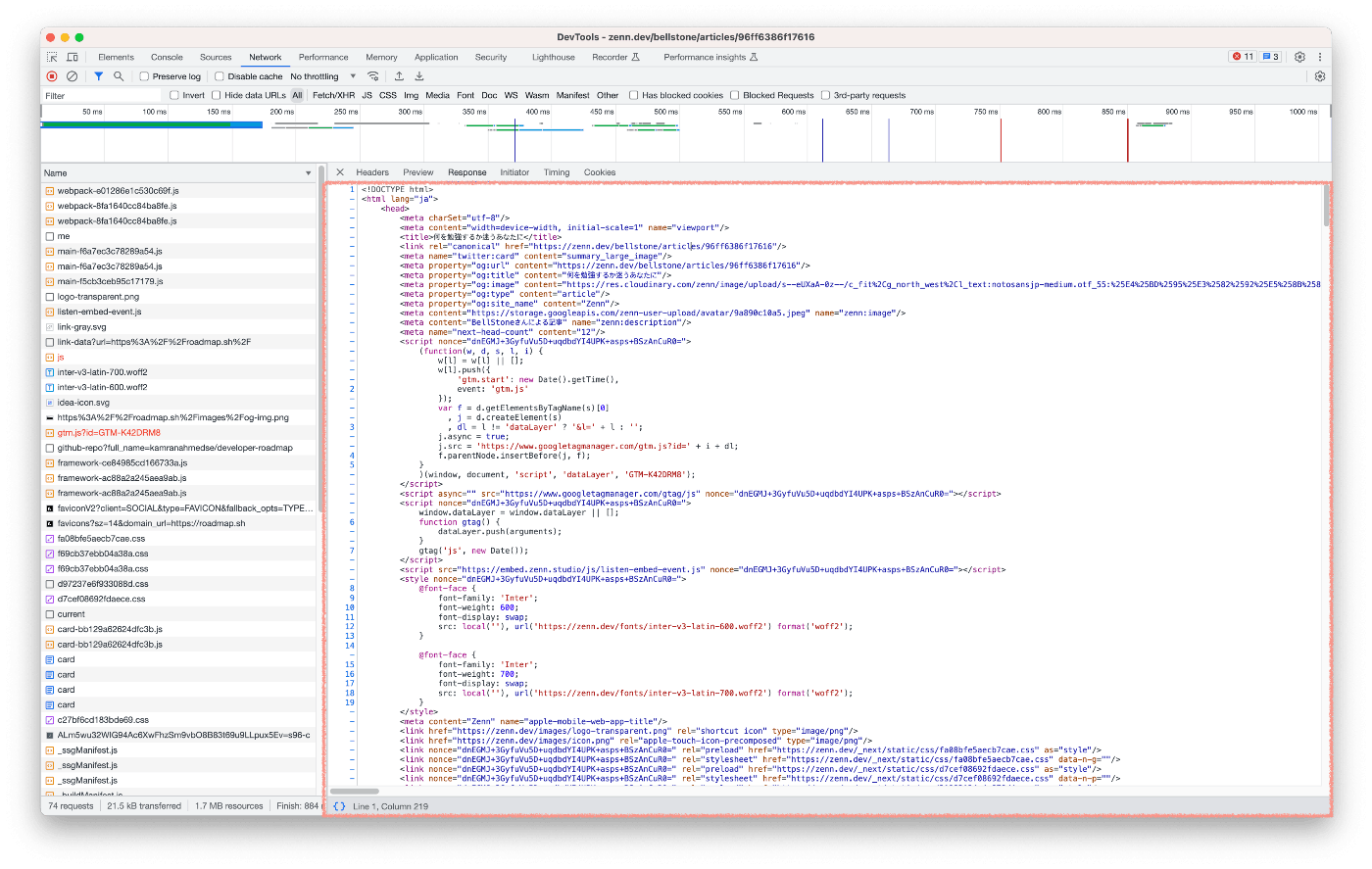Open network conditions wifi icon
The width and height of the screenshot is (1372, 869).
click(x=373, y=76)
